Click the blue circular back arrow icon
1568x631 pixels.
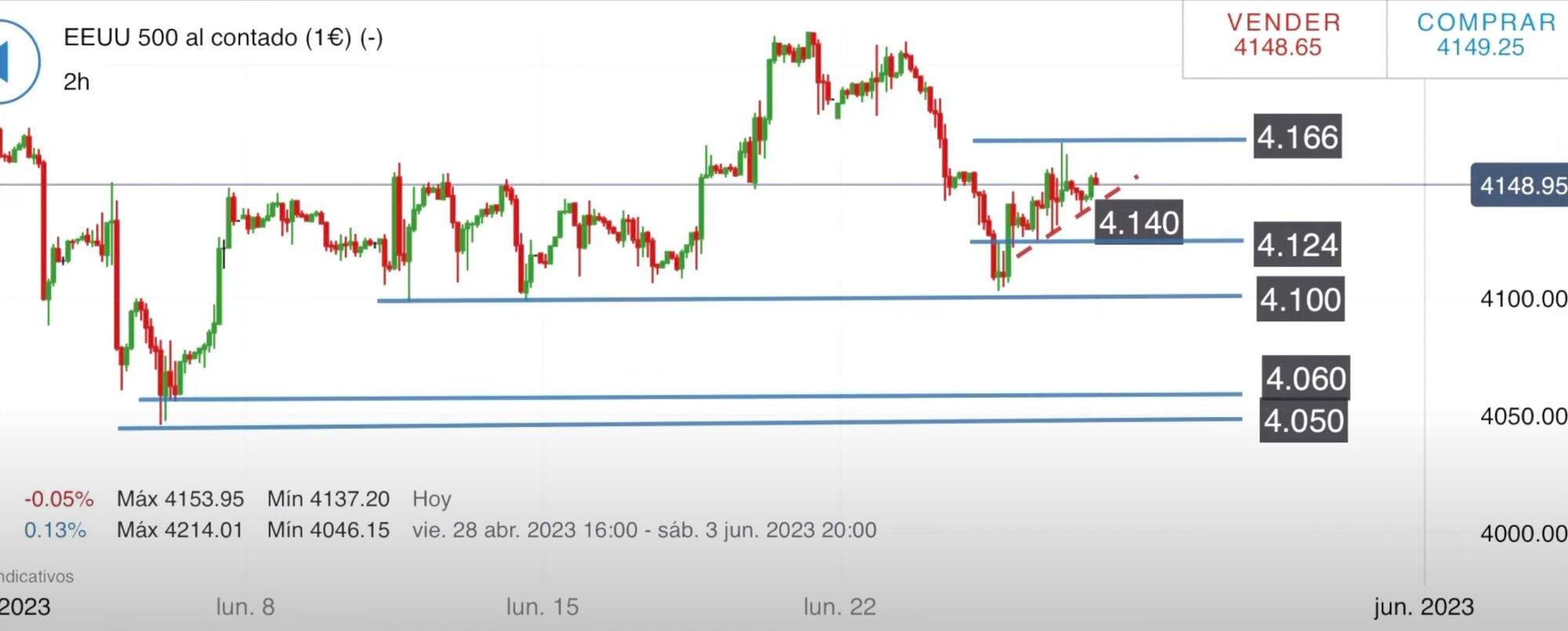coord(11,61)
